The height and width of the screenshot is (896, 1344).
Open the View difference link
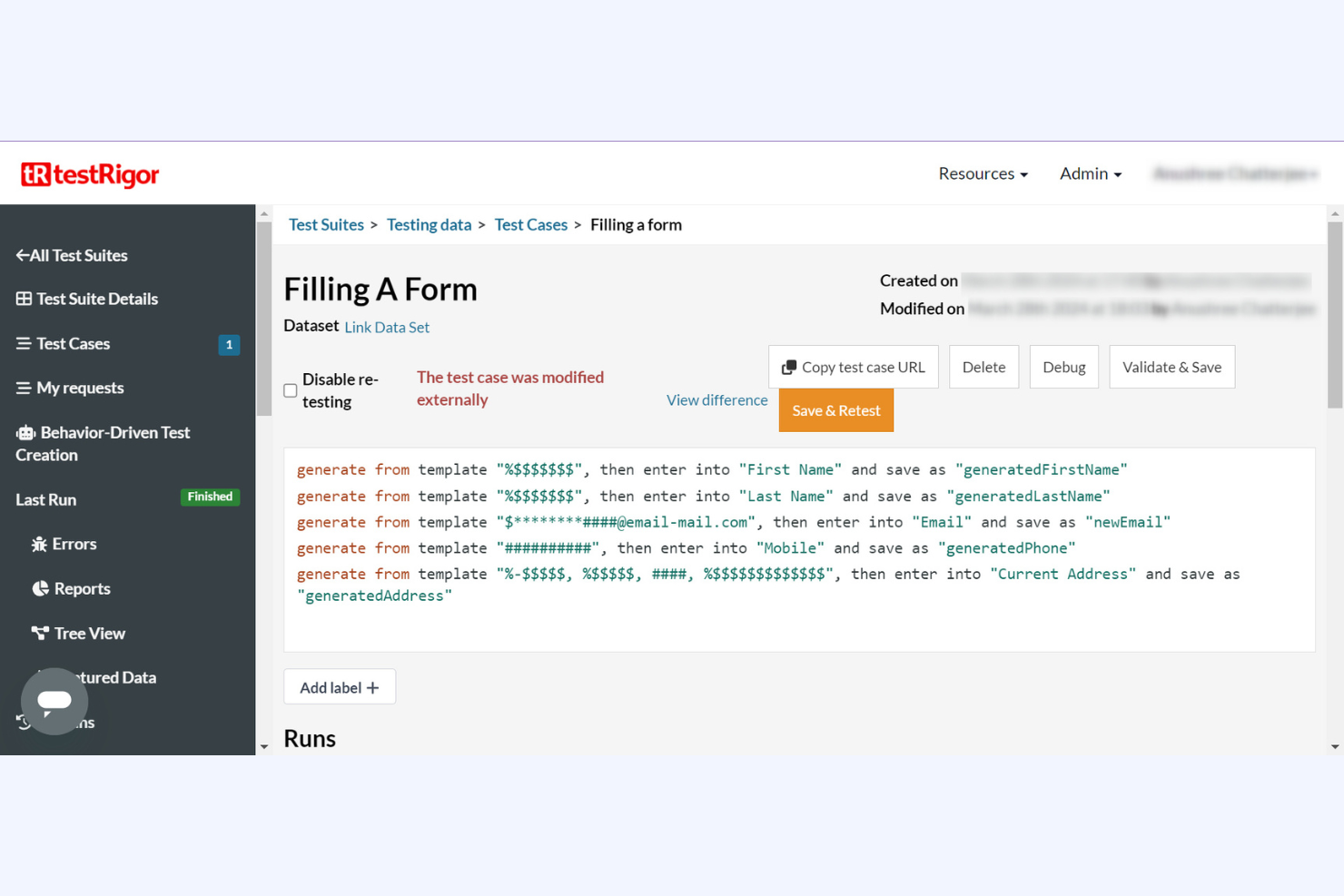[716, 400]
